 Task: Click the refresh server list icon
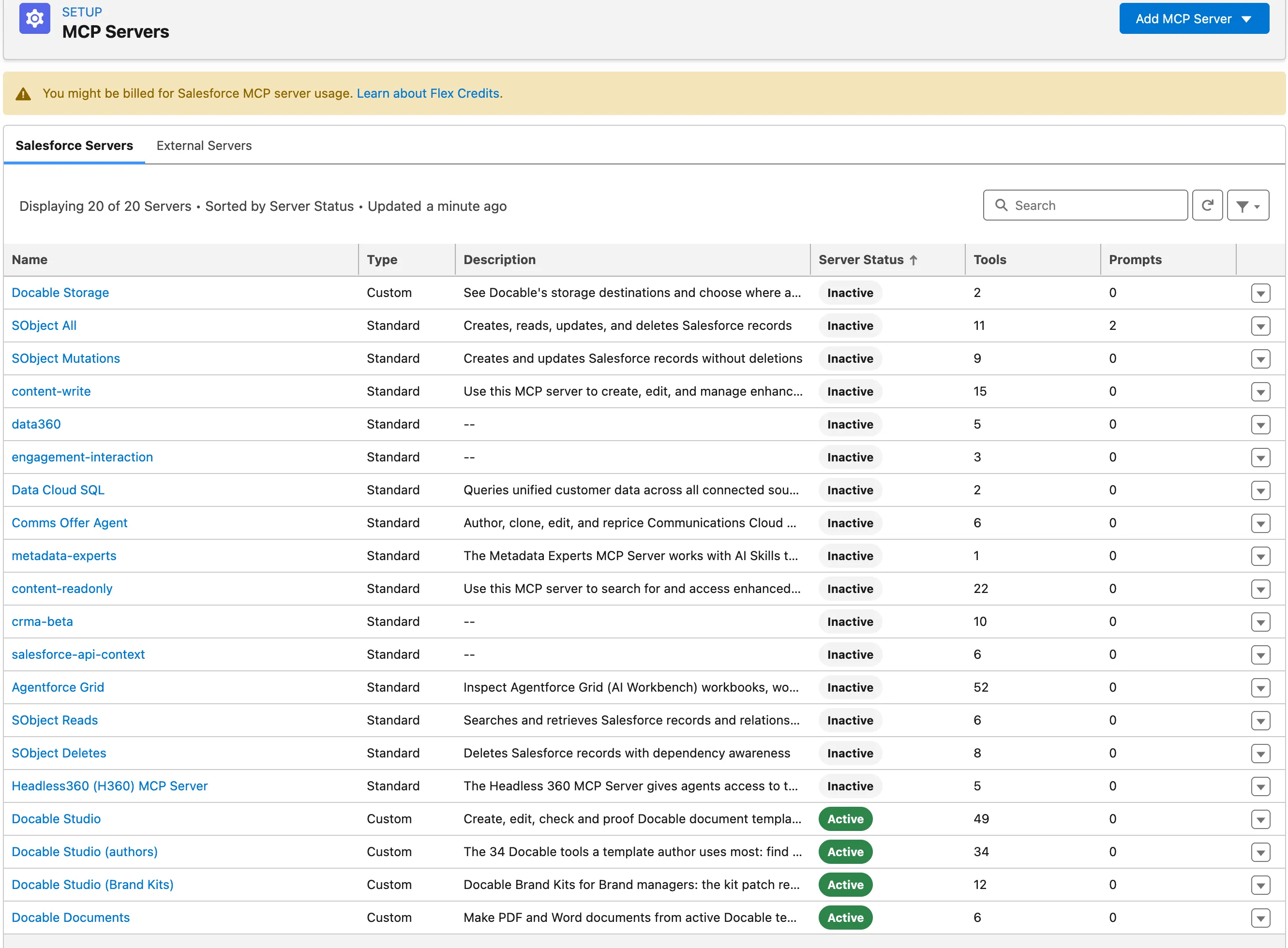click(1207, 206)
